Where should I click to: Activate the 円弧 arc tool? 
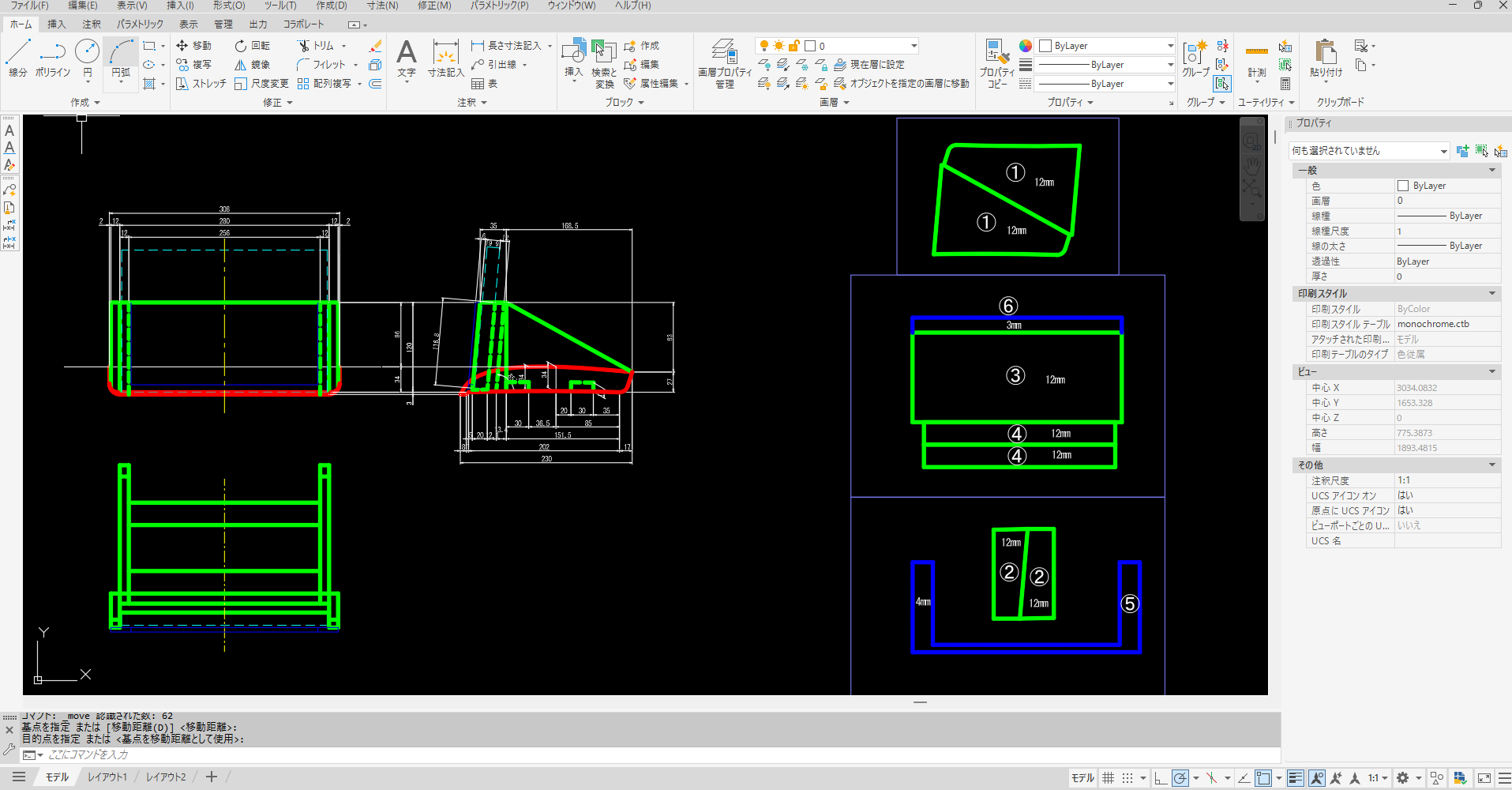(121, 58)
